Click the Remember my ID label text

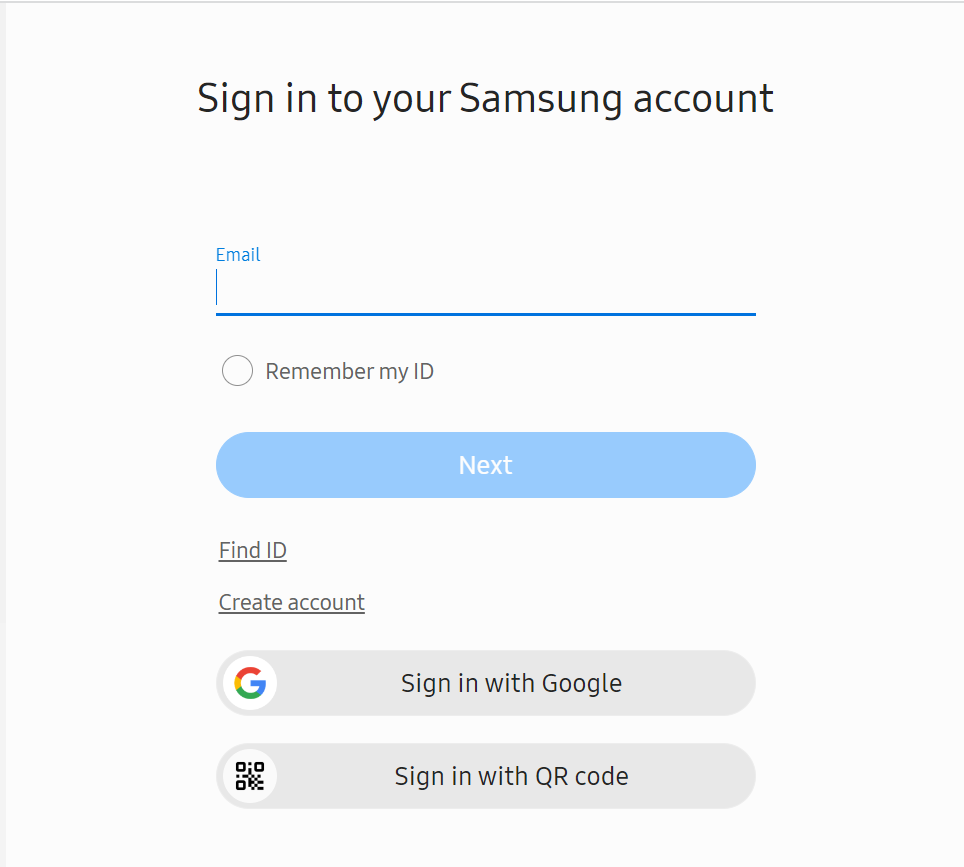349,371
